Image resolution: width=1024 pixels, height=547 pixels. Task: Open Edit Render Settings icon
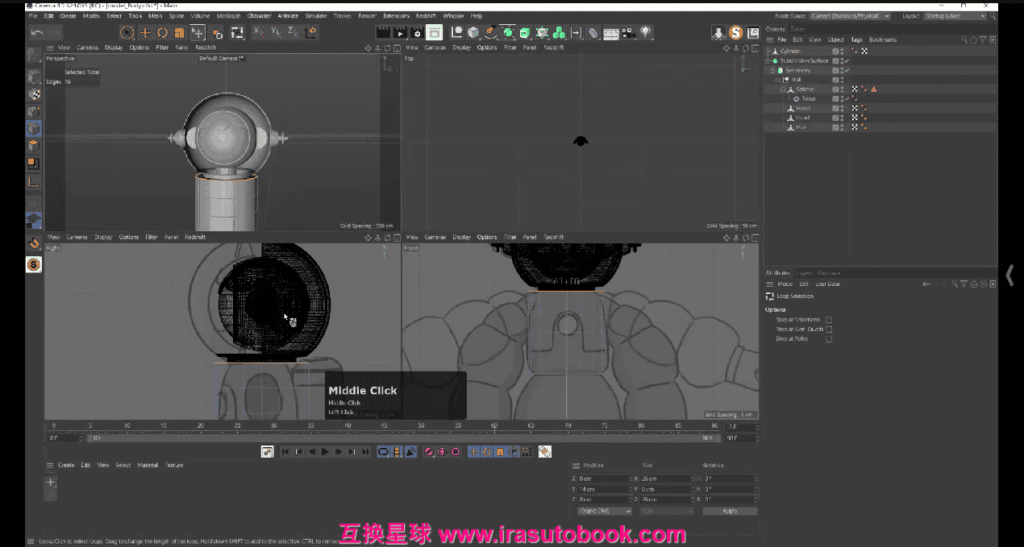tap(417, 33)
